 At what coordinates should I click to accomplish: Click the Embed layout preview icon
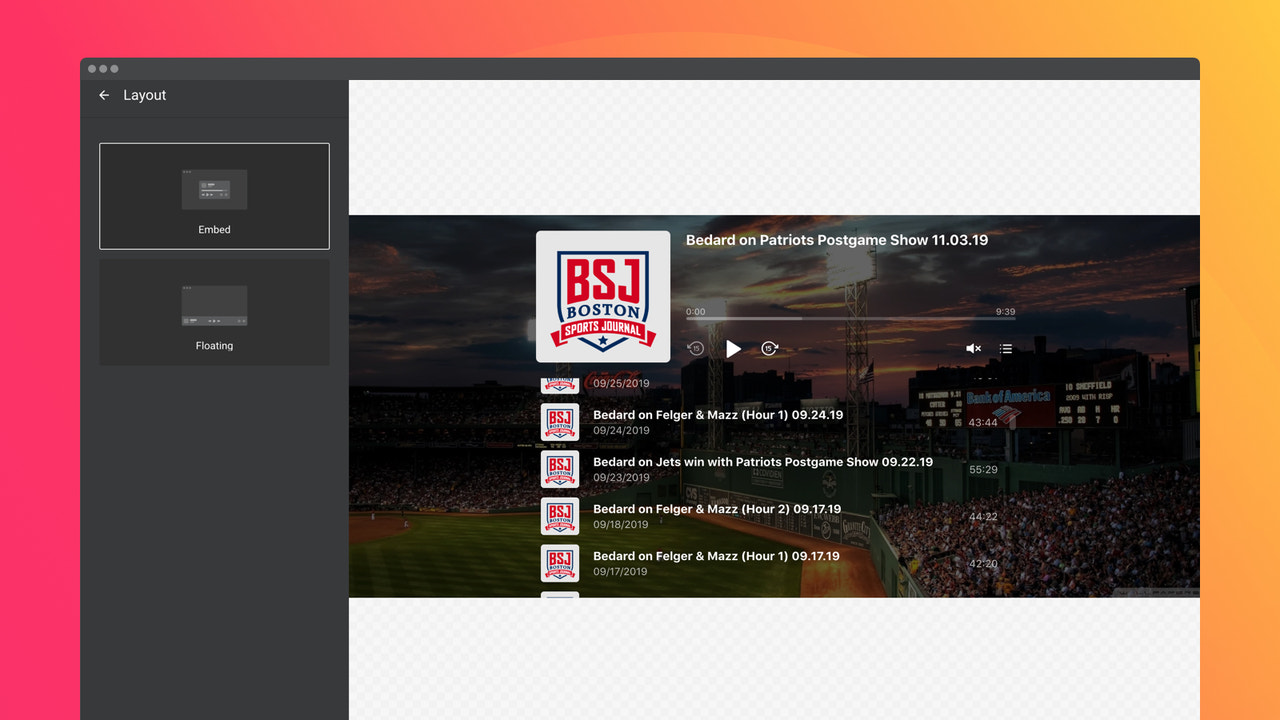[x=214, y=189]
